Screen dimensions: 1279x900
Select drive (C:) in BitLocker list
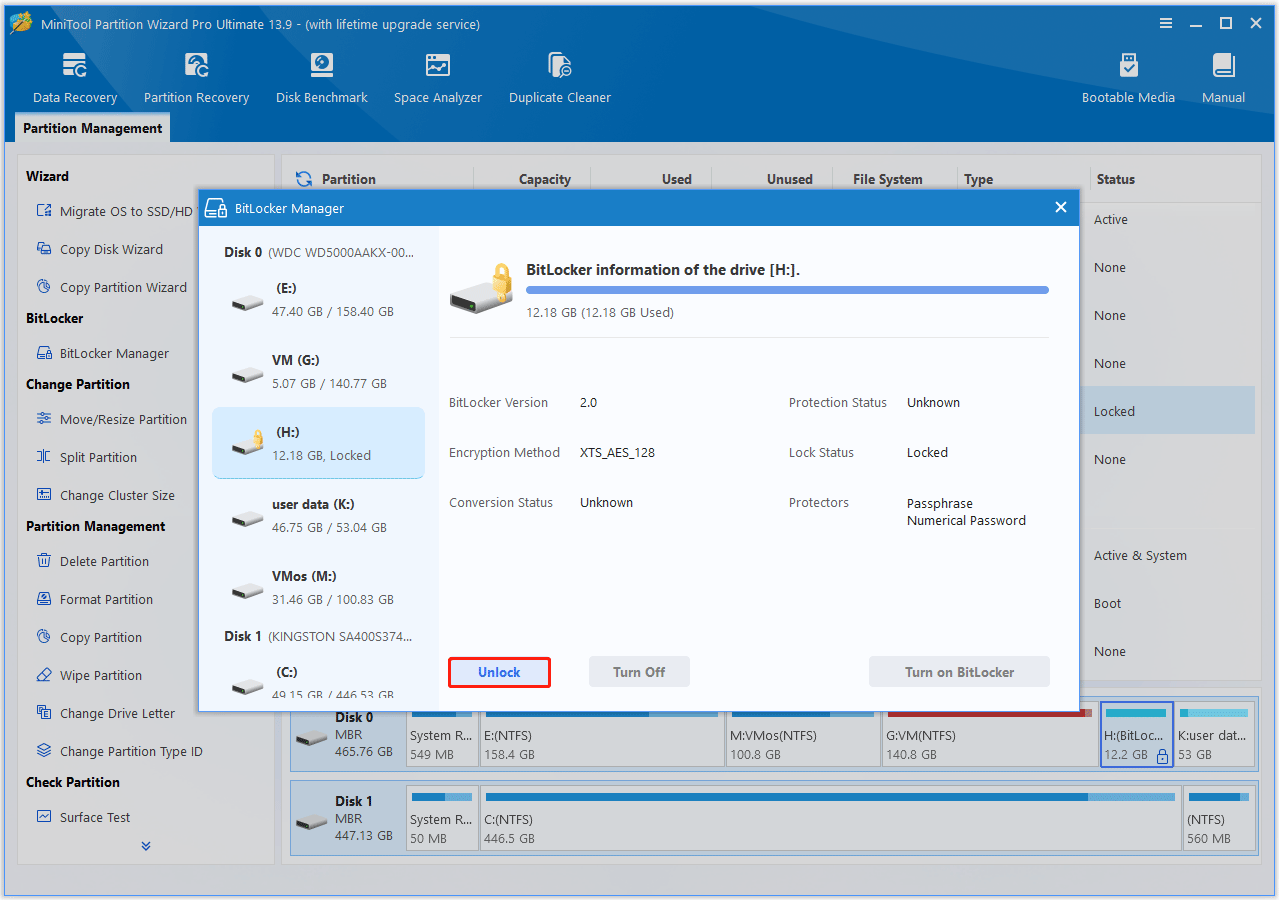click(x=318, y=680)
